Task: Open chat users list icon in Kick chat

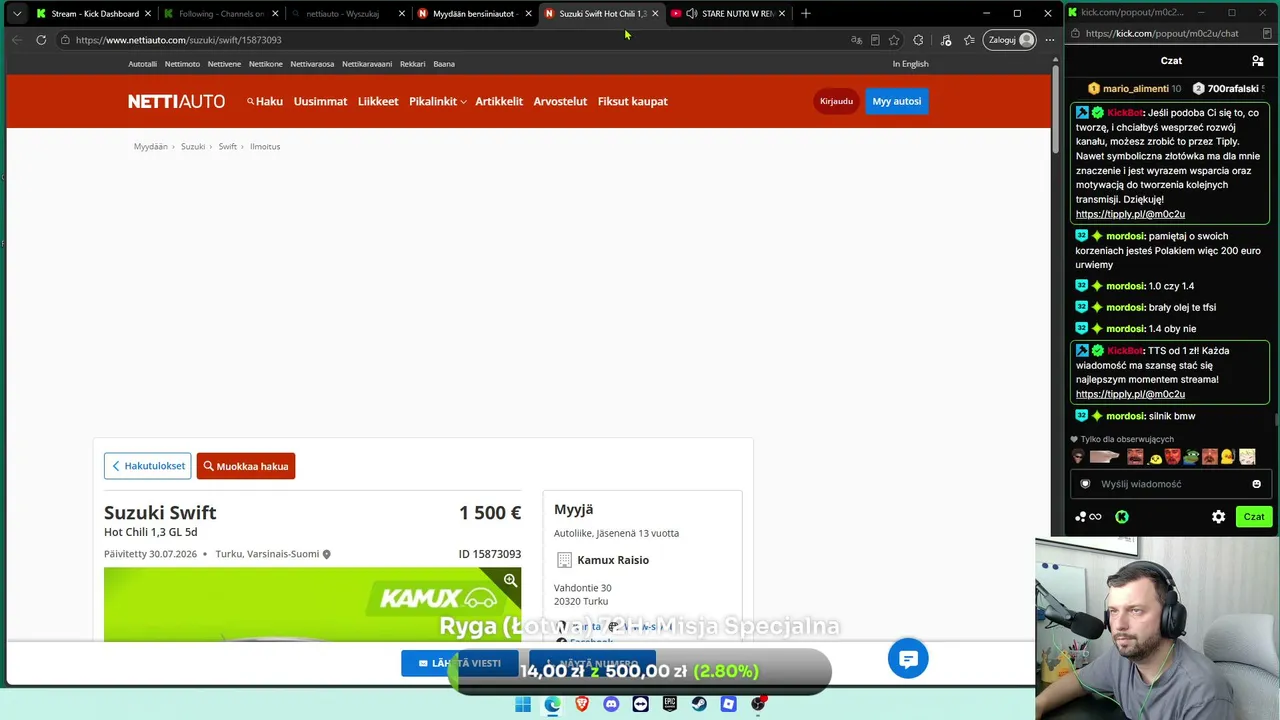Action: 1258,61
